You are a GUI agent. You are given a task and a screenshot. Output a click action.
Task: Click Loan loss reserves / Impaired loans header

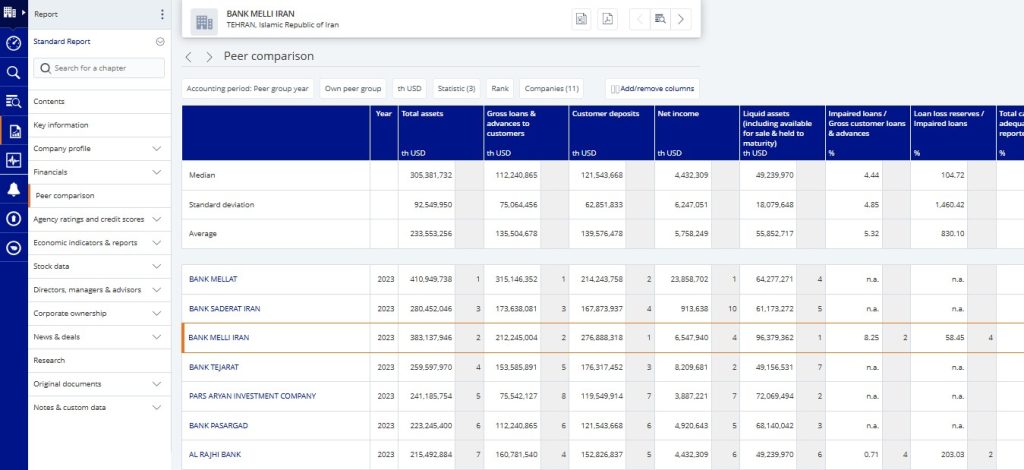pyautogui.click(x=953, y=133)
